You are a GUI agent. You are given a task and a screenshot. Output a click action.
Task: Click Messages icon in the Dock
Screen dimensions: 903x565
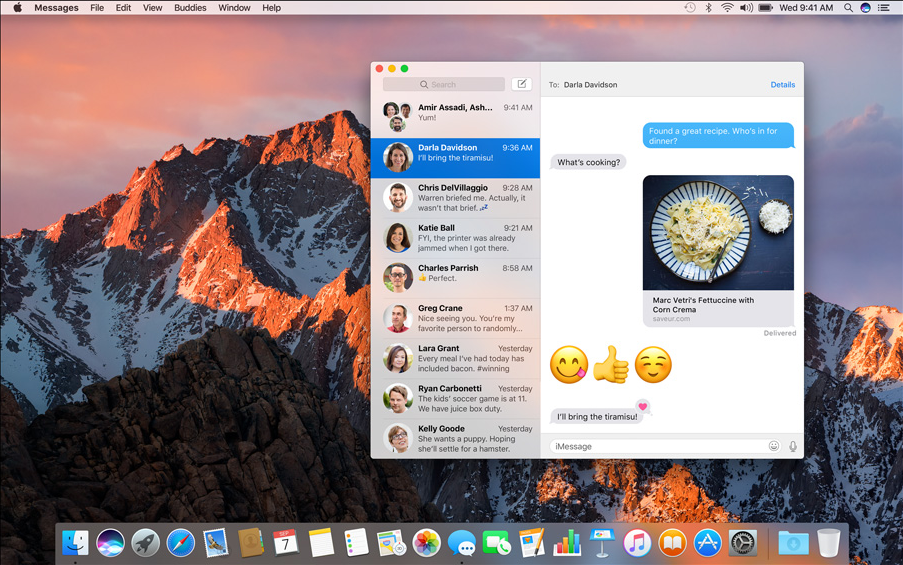[461, 543]
